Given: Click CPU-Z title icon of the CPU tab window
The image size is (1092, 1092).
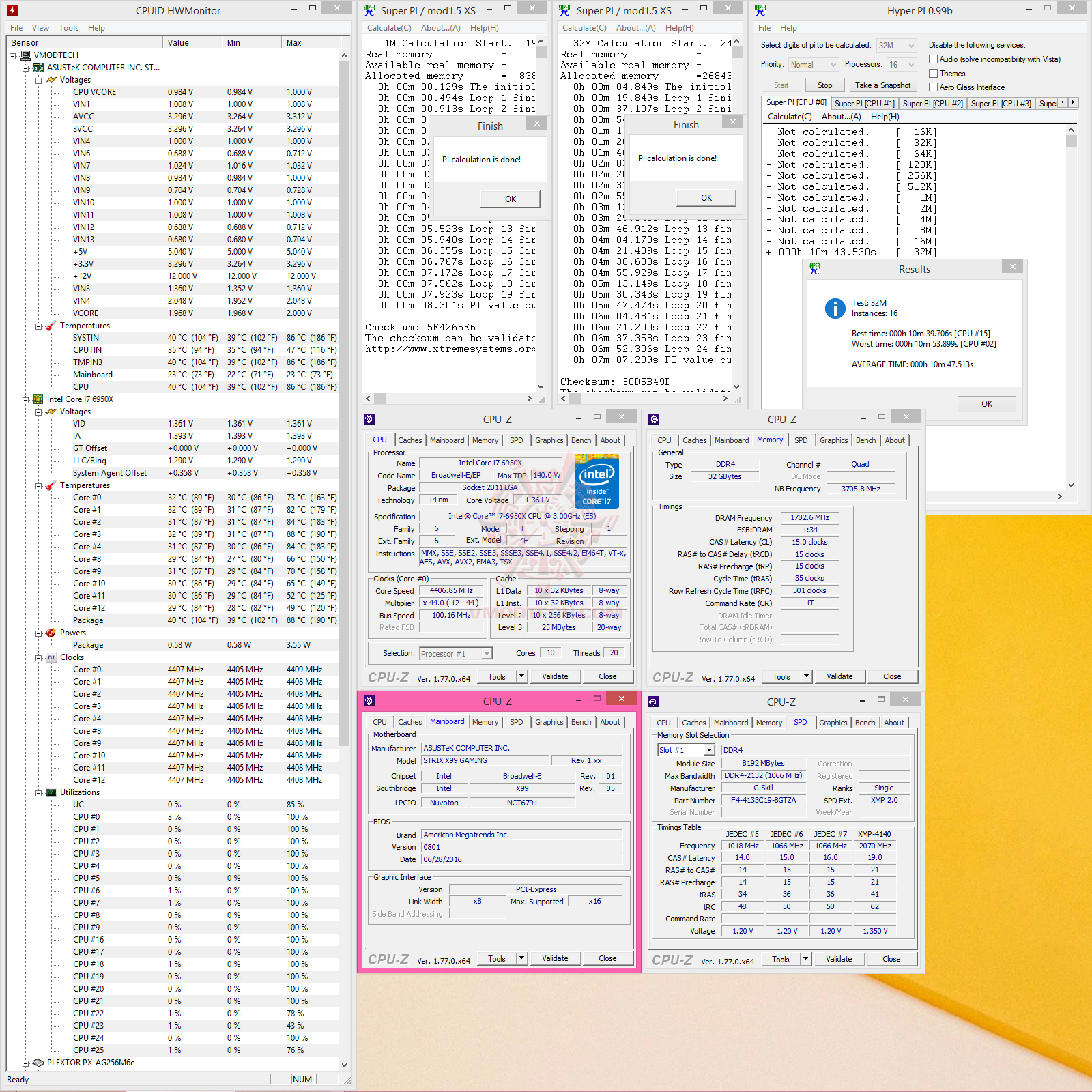Looking at the screenshot, I should click(x=369, y=419).
